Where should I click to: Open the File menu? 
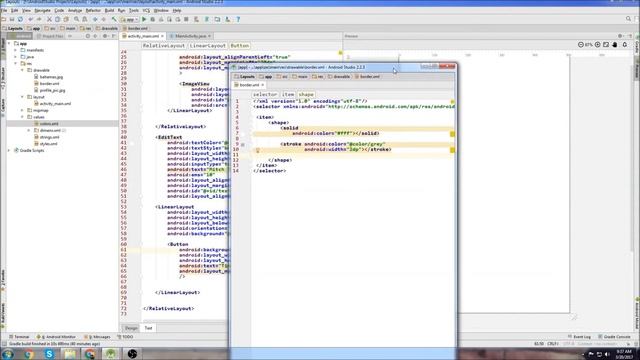(4, 10)
